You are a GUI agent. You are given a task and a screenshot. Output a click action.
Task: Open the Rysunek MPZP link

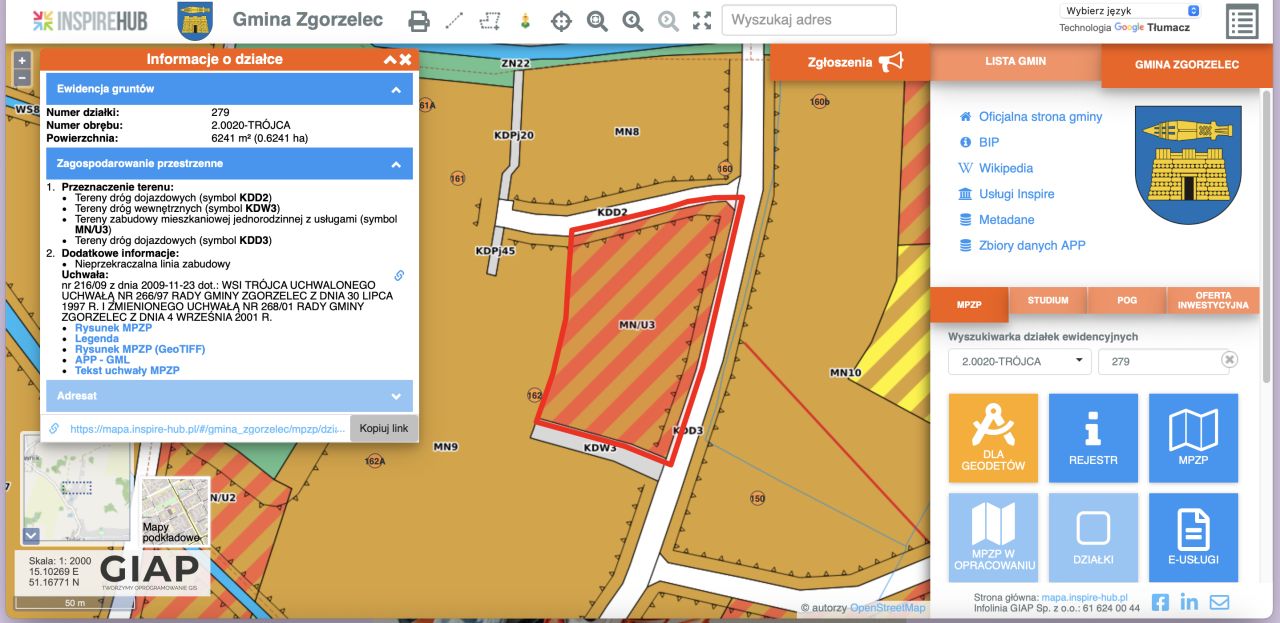[x=113, y=328]
